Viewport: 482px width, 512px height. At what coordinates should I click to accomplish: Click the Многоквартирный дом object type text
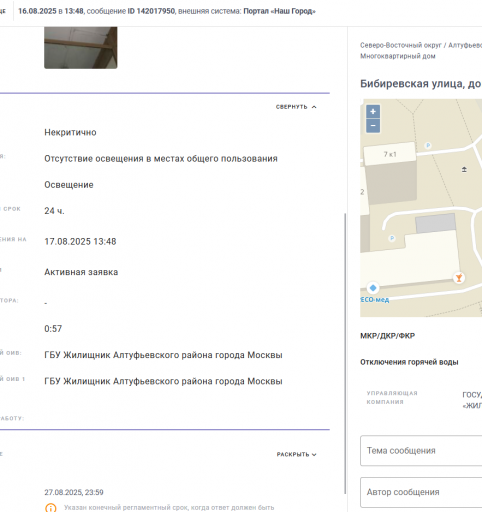[x=398, y=56]
